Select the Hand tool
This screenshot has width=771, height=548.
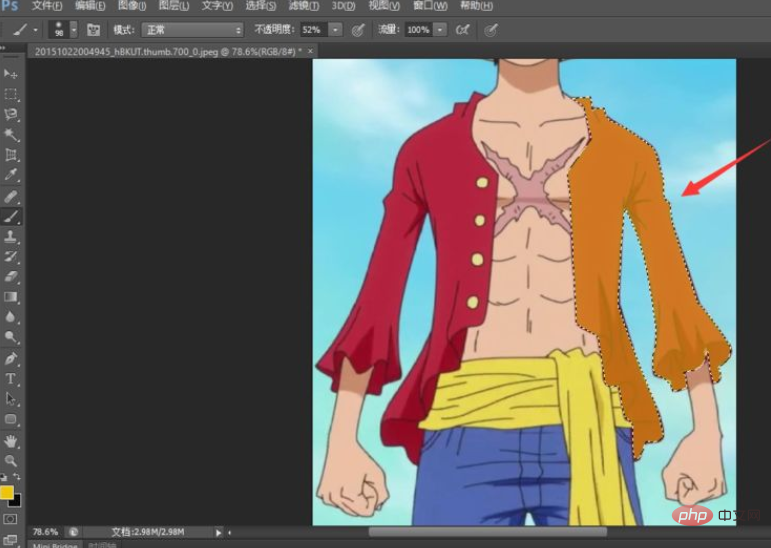tap(11, 441)
